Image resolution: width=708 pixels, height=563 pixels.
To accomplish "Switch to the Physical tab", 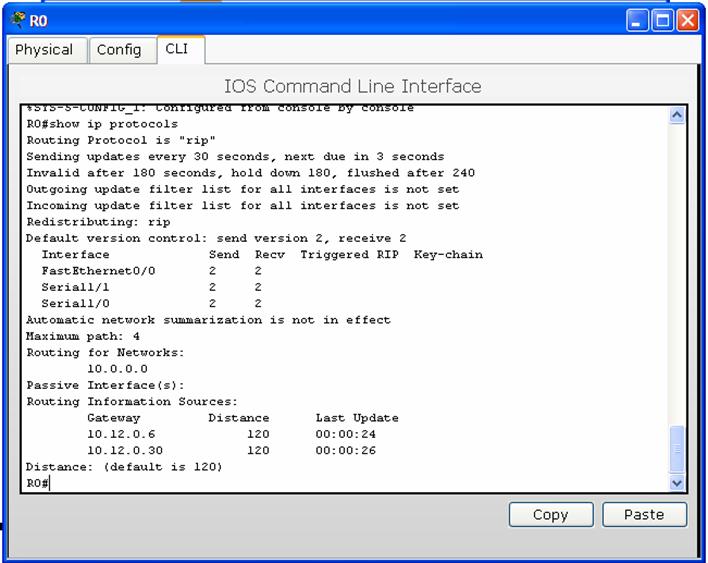I will tap(44, 50).
